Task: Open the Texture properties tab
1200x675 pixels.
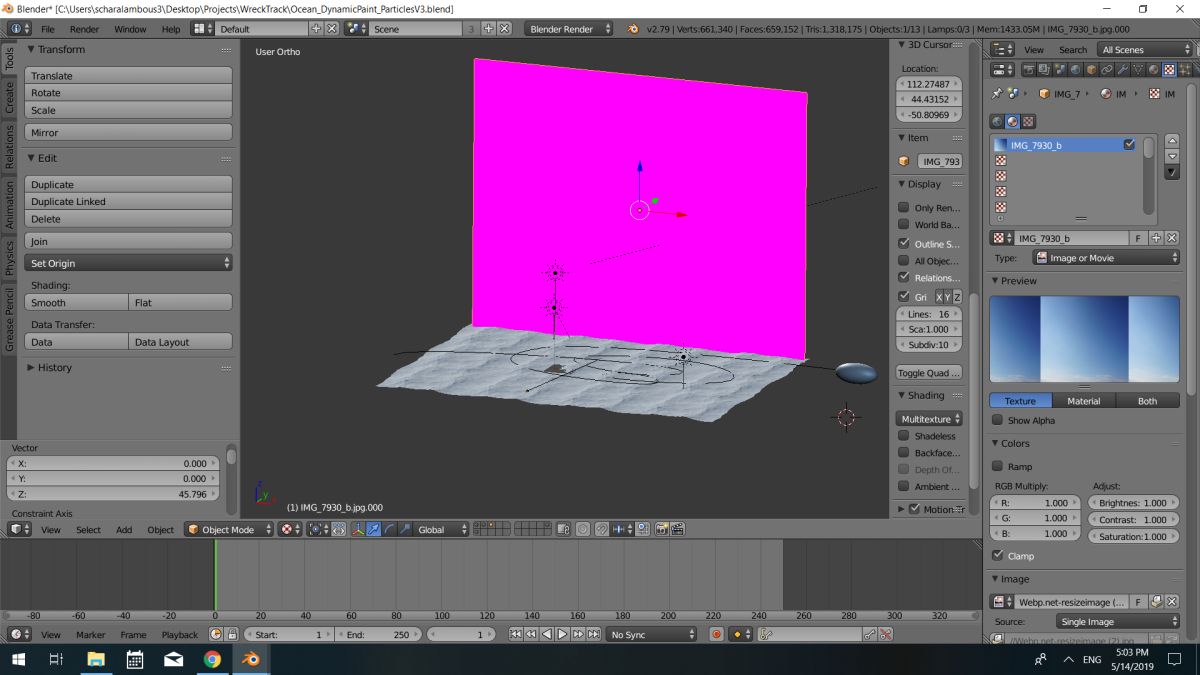Action: click(x=1169, y=69)
